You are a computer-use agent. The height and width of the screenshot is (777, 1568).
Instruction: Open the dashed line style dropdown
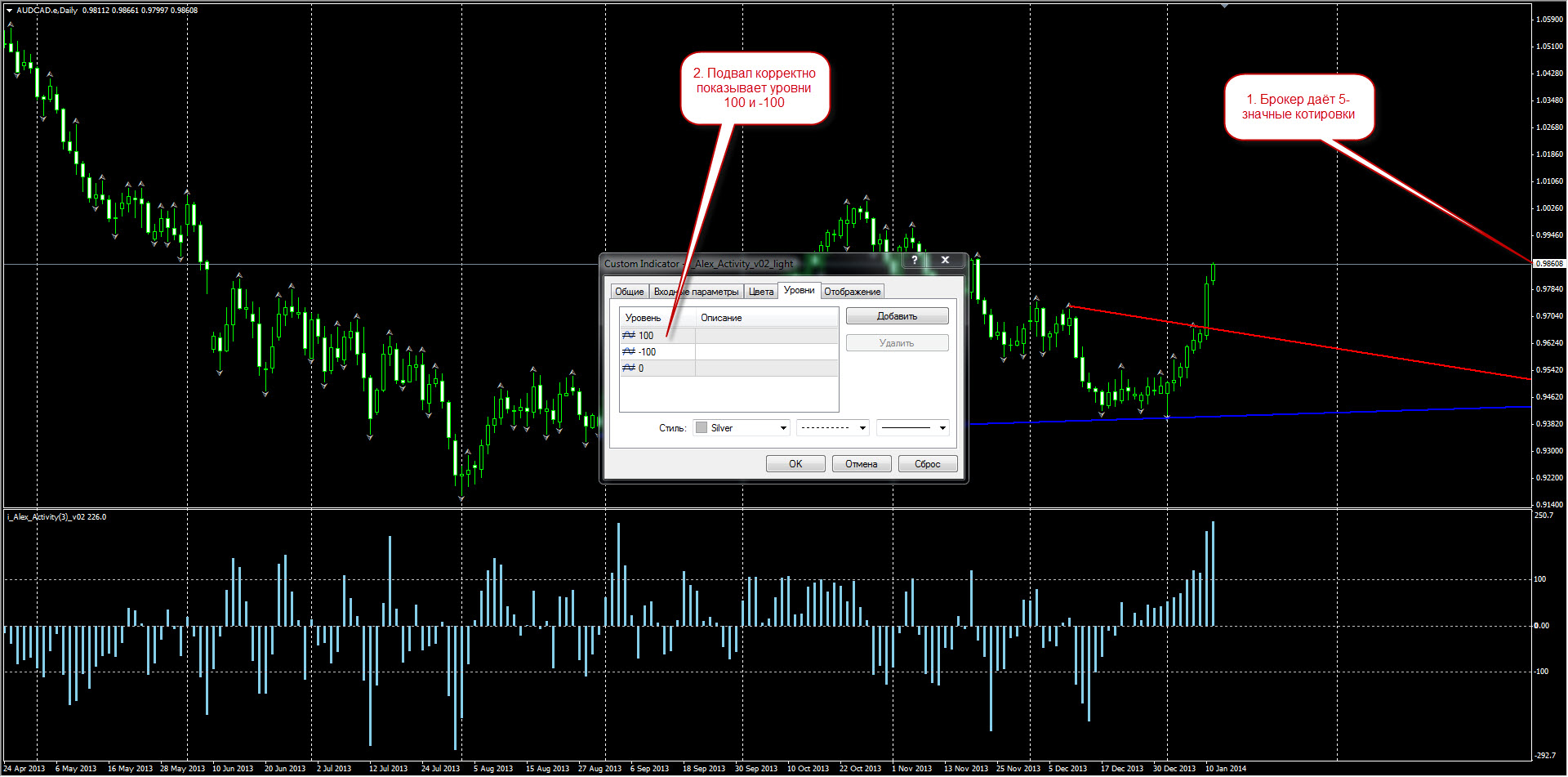coord(833,427)
